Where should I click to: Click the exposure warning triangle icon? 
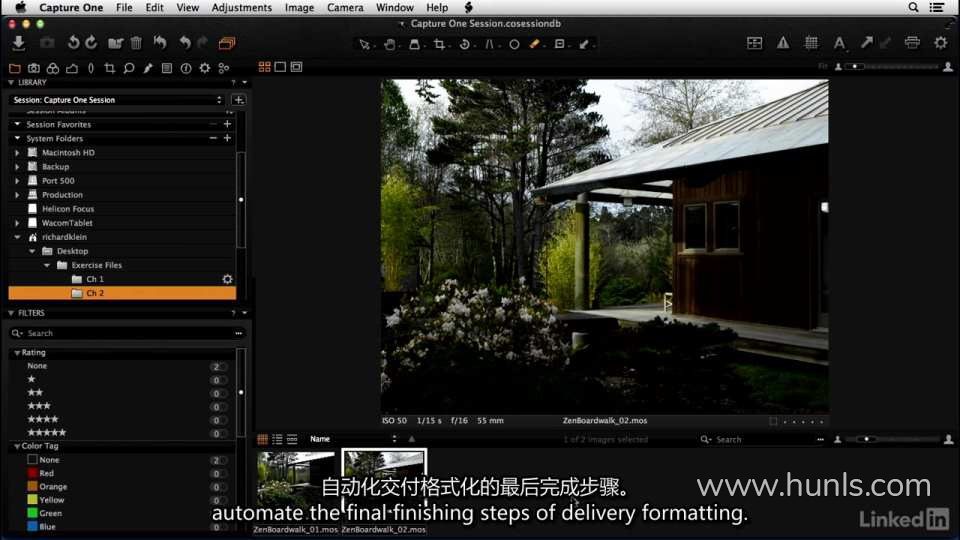click(x=783, y=43)
